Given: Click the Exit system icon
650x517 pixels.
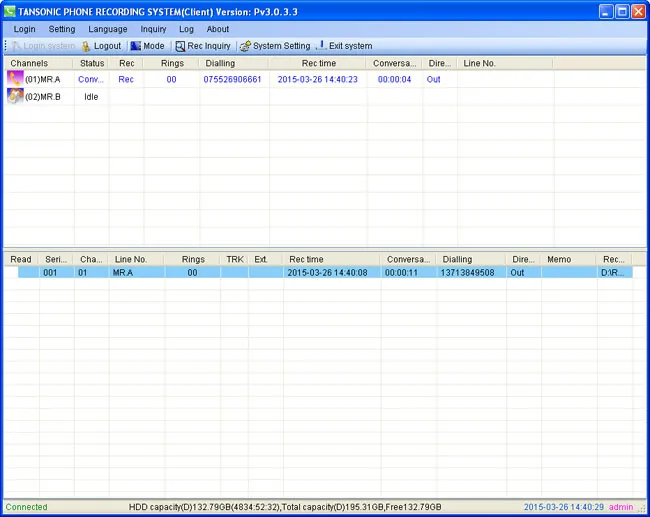Looking at the screenshot, I should pyautogui.click(x=321, y=46).
